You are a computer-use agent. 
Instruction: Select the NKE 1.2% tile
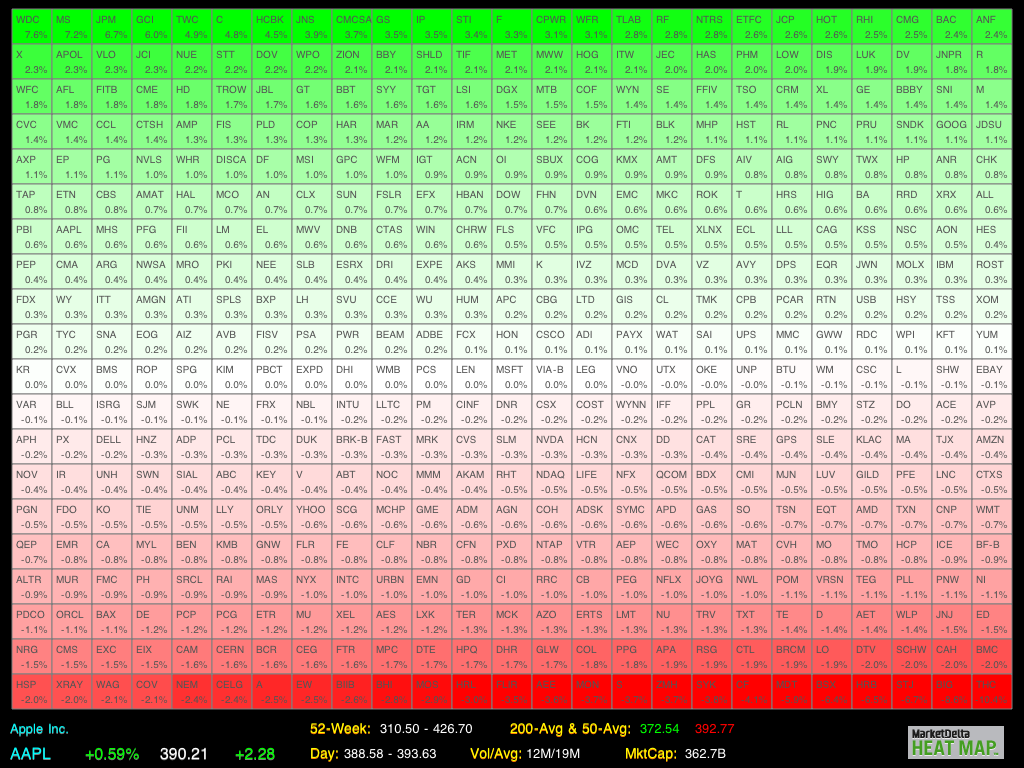point(511,132)
